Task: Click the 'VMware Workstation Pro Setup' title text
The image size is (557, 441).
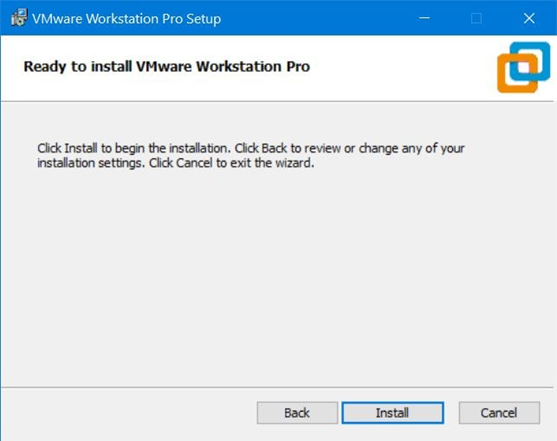Action: point(126,18)
